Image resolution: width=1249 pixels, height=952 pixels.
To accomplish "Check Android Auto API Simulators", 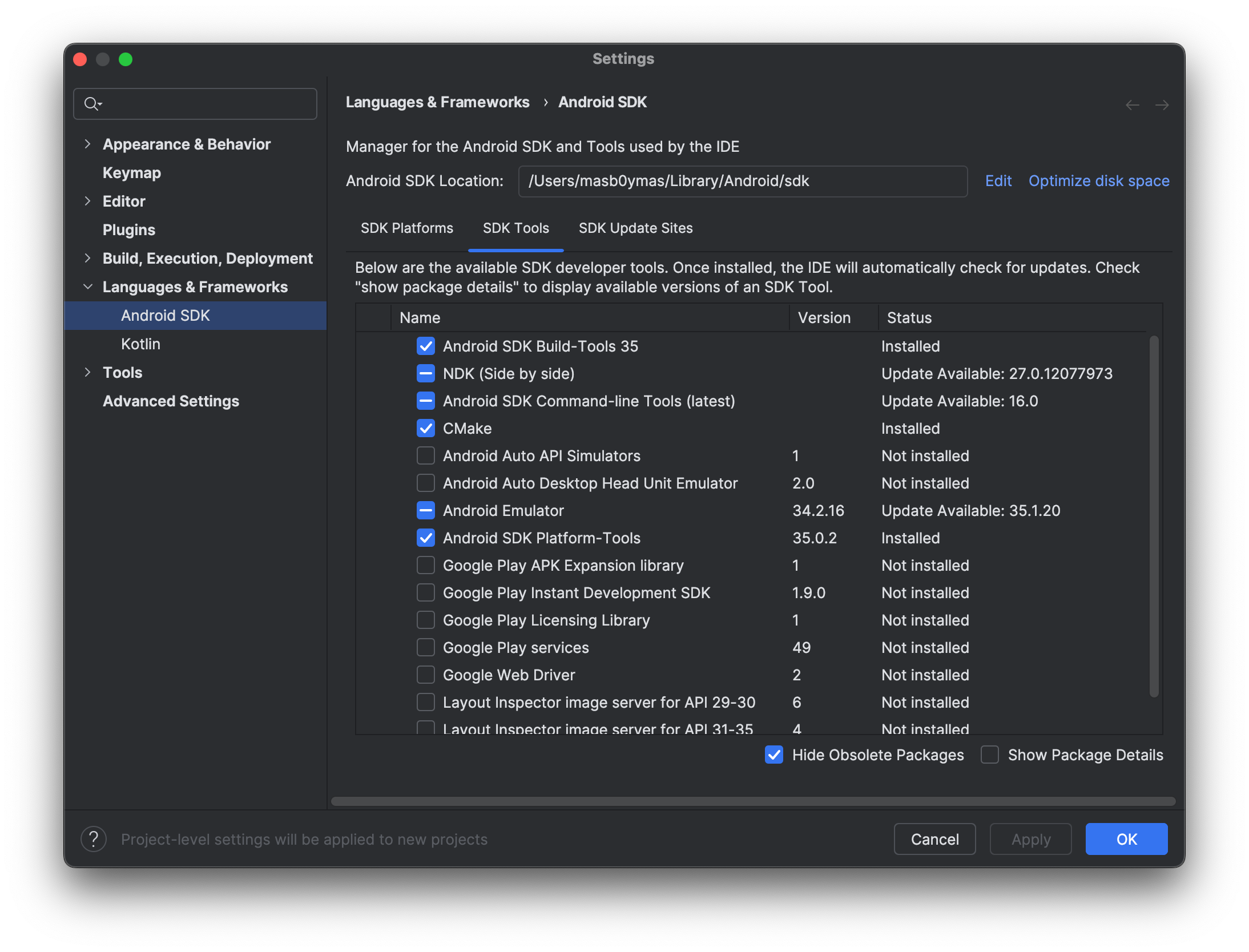I will click(426, 456).
